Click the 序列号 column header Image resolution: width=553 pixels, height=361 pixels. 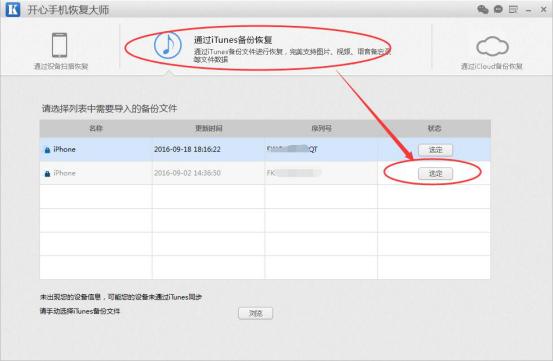tap(321, 128)
